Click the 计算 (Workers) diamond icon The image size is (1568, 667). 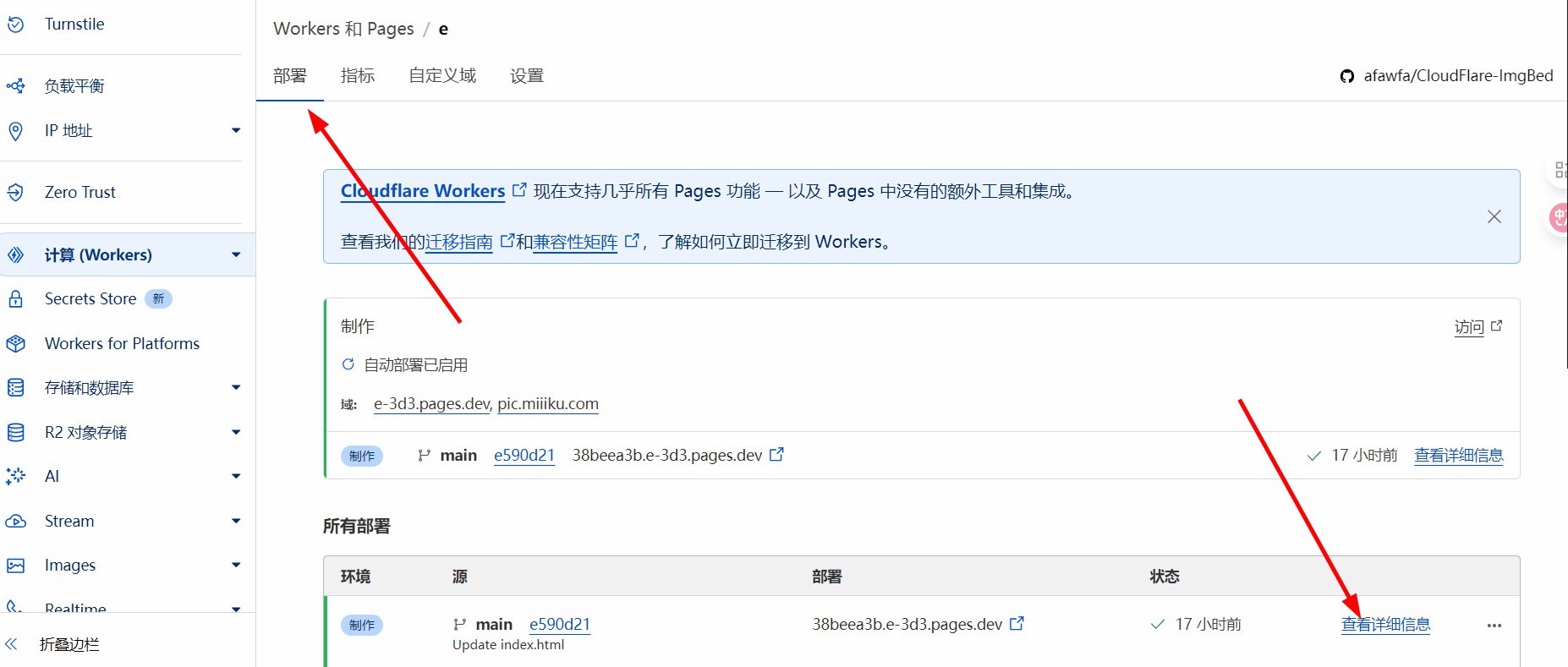click(15, 254)
